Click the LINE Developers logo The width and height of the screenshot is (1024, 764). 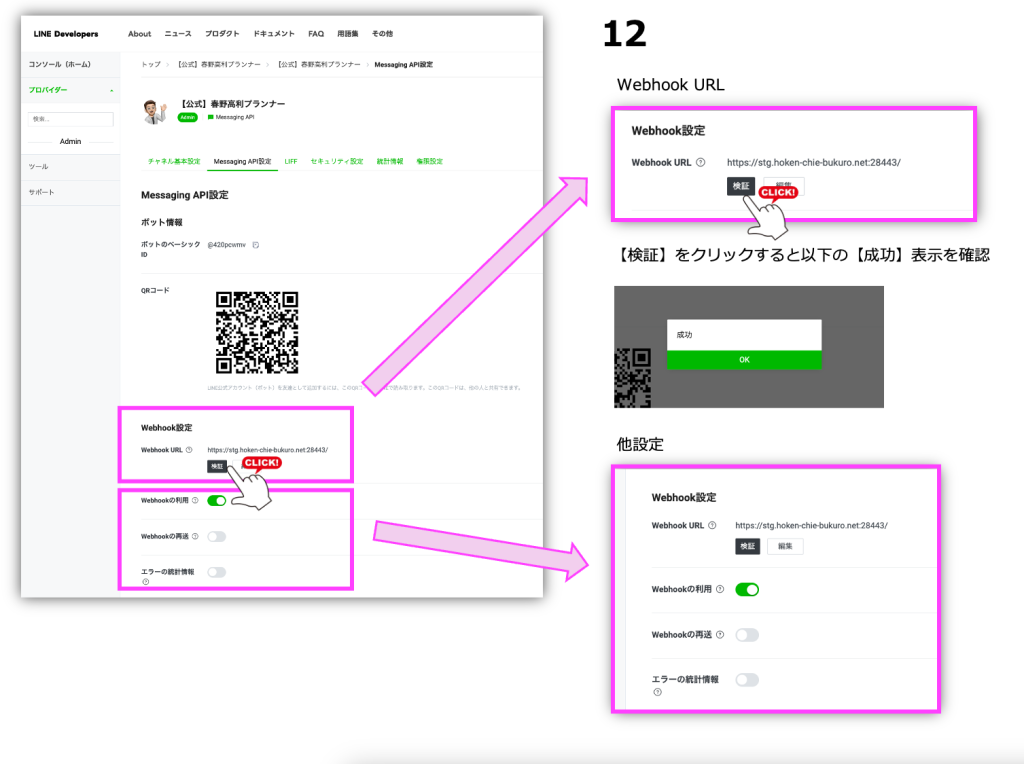[66, 34]
